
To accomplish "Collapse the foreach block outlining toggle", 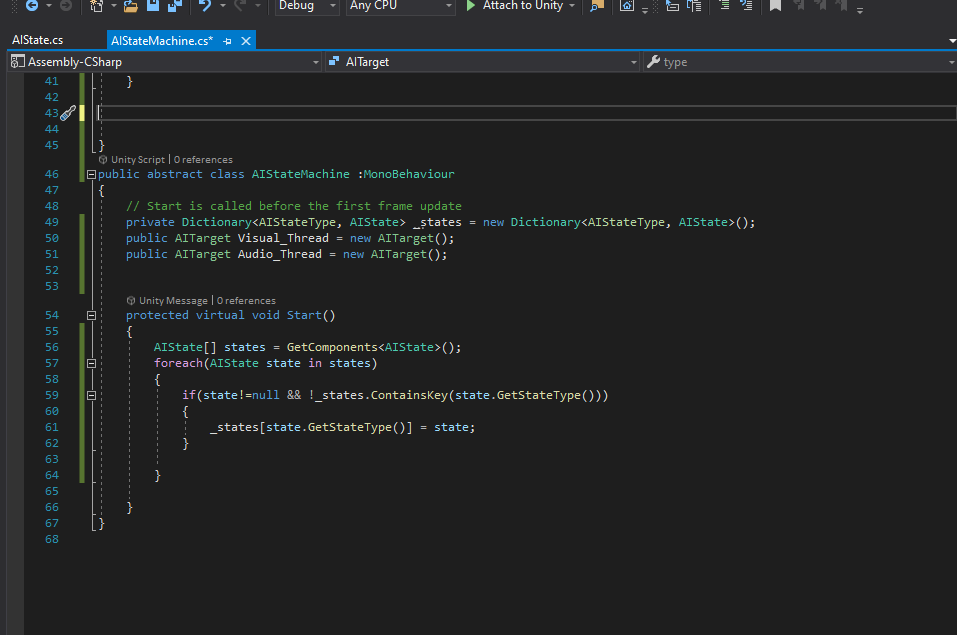I will (x=91, y=363).
